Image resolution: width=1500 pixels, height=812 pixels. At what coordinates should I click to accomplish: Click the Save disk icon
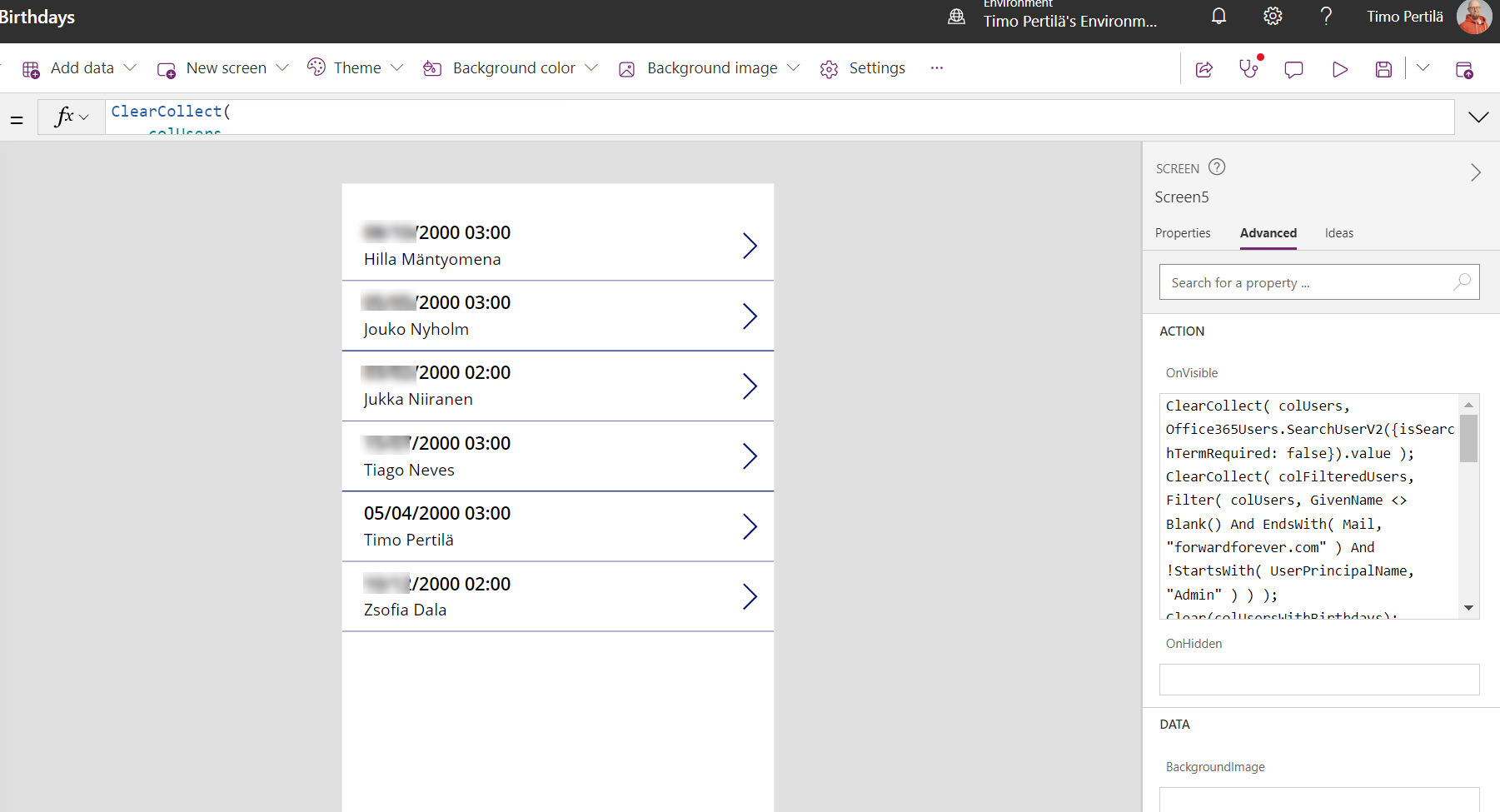coord(1383,69)
